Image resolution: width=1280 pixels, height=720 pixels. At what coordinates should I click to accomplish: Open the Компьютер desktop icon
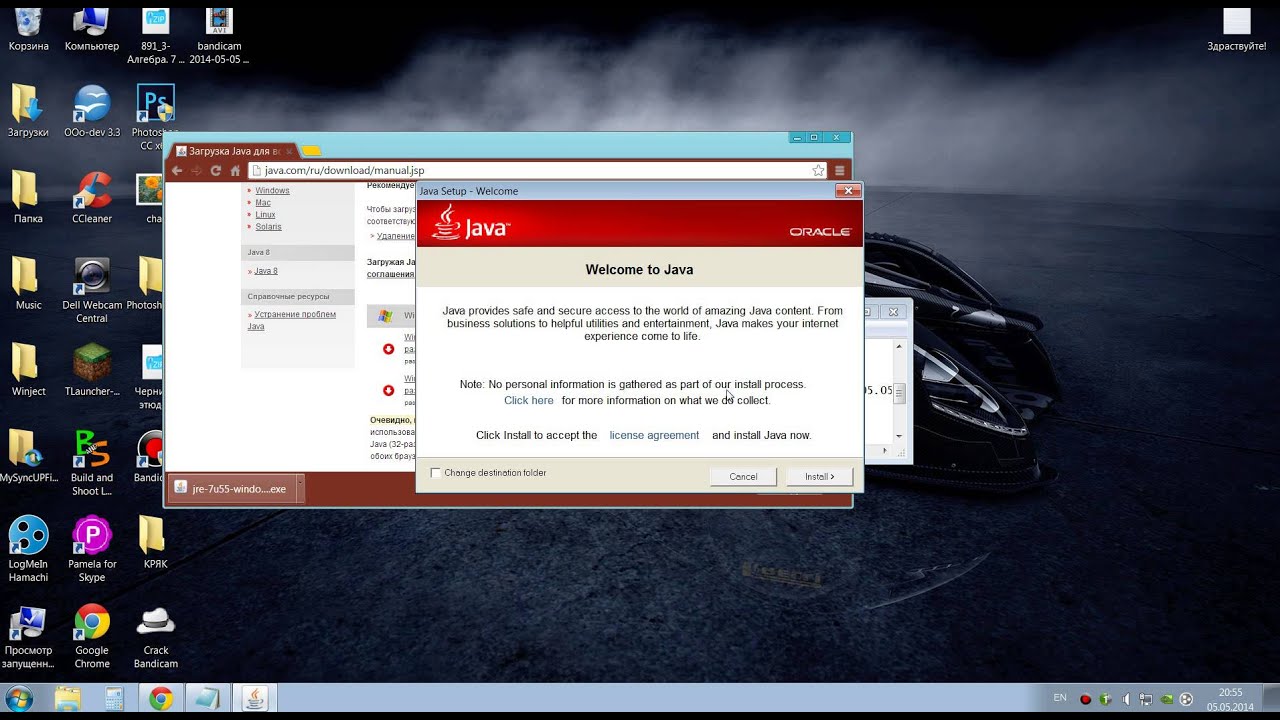[x=92, y=29]
